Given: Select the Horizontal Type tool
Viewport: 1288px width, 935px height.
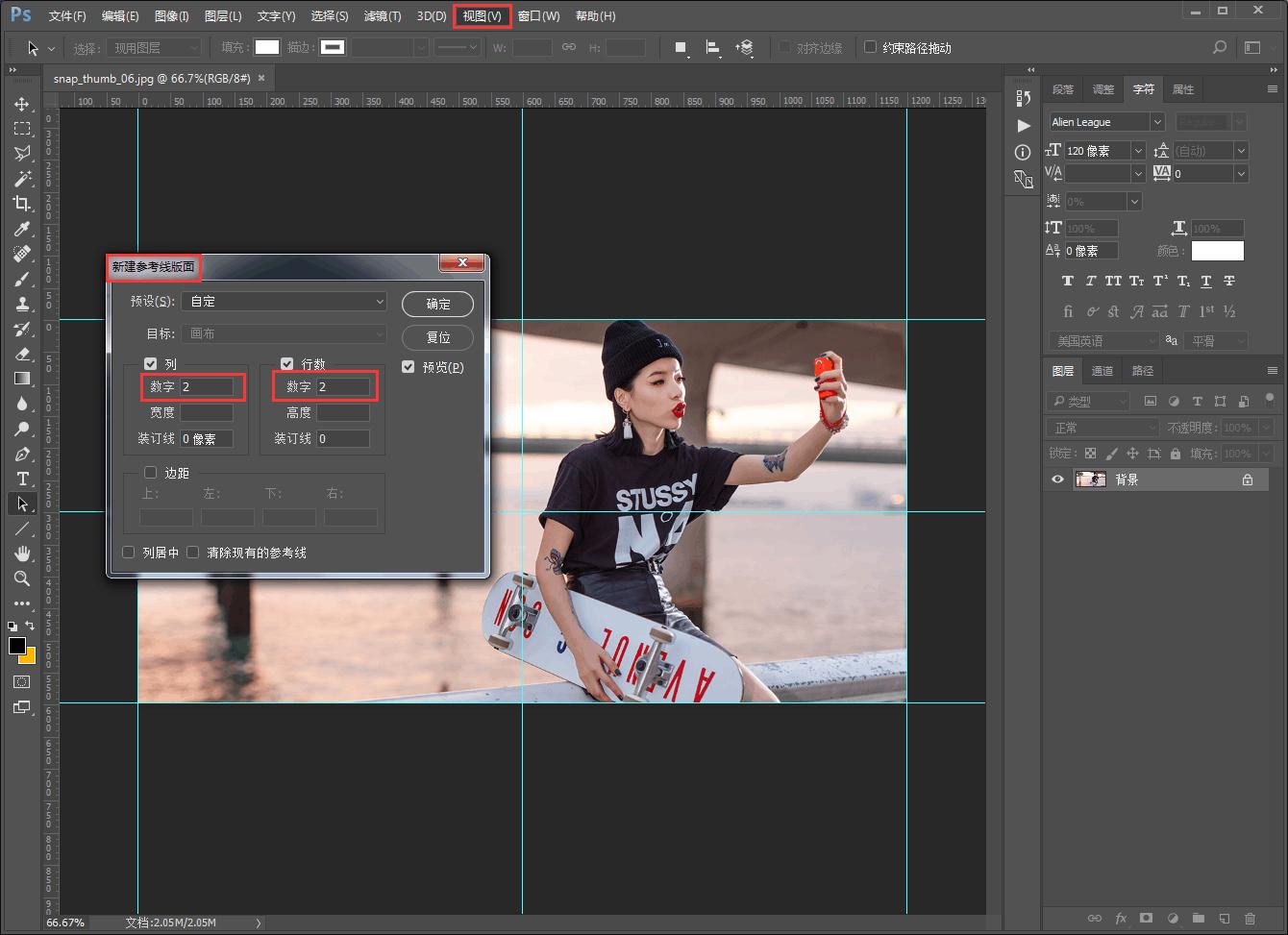Looking at the screenshot, I should (22, 479).
